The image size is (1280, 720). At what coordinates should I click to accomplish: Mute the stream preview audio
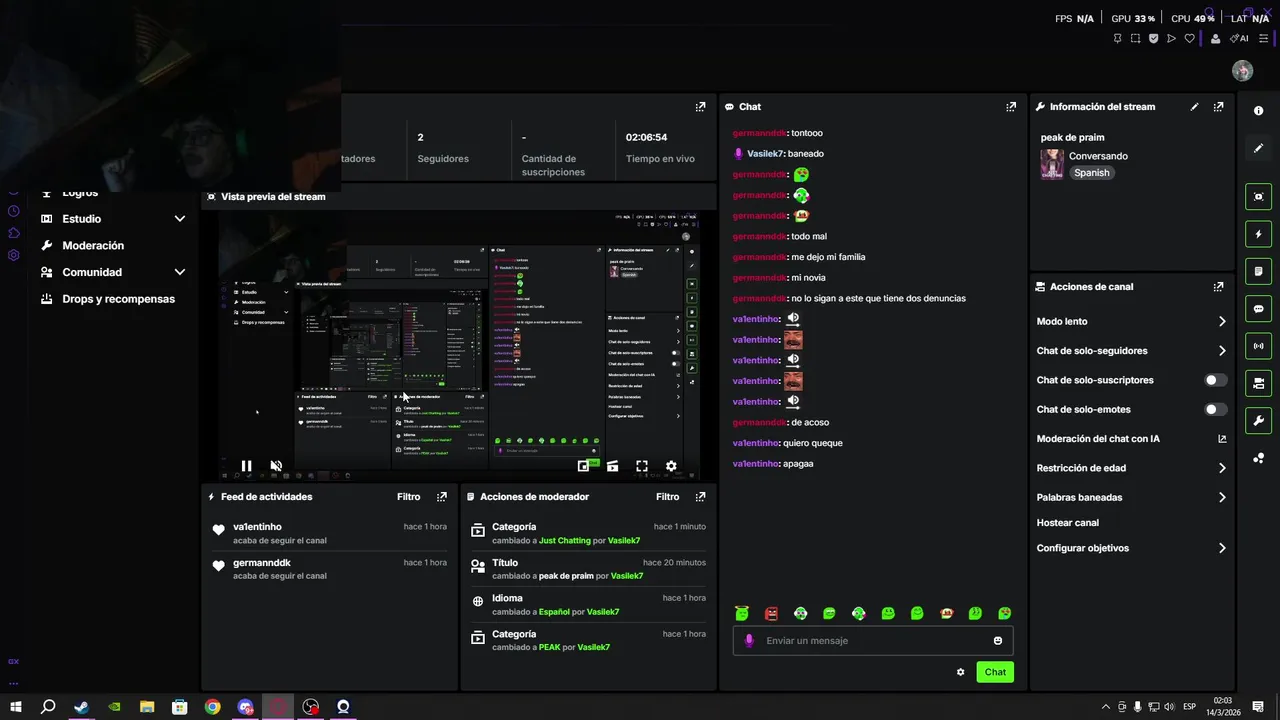tap(276, 466)
